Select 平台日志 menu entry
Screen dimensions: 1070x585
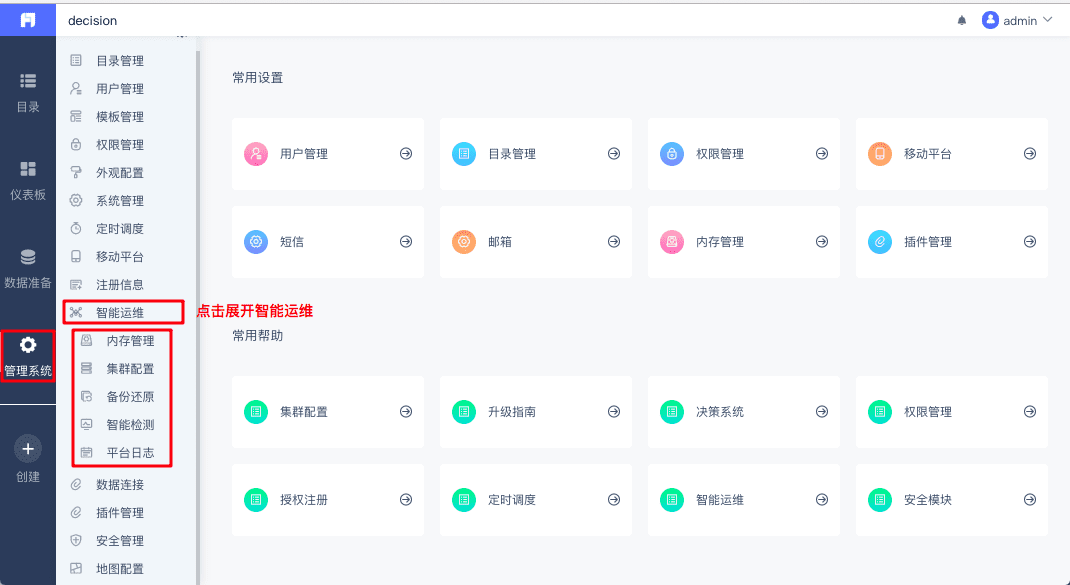pos(130,453)
